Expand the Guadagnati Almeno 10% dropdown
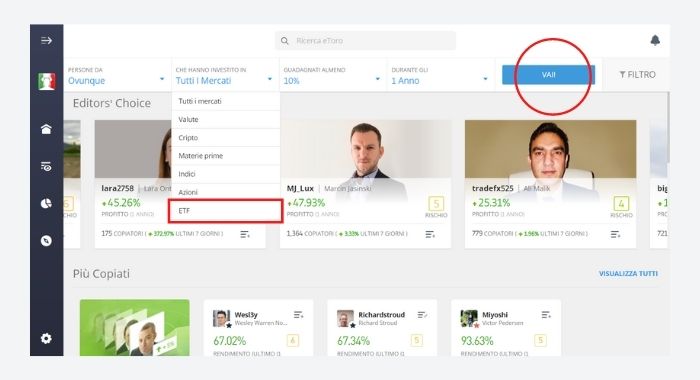This screenshot has height=380, width=700. click(x=333, y=75)
